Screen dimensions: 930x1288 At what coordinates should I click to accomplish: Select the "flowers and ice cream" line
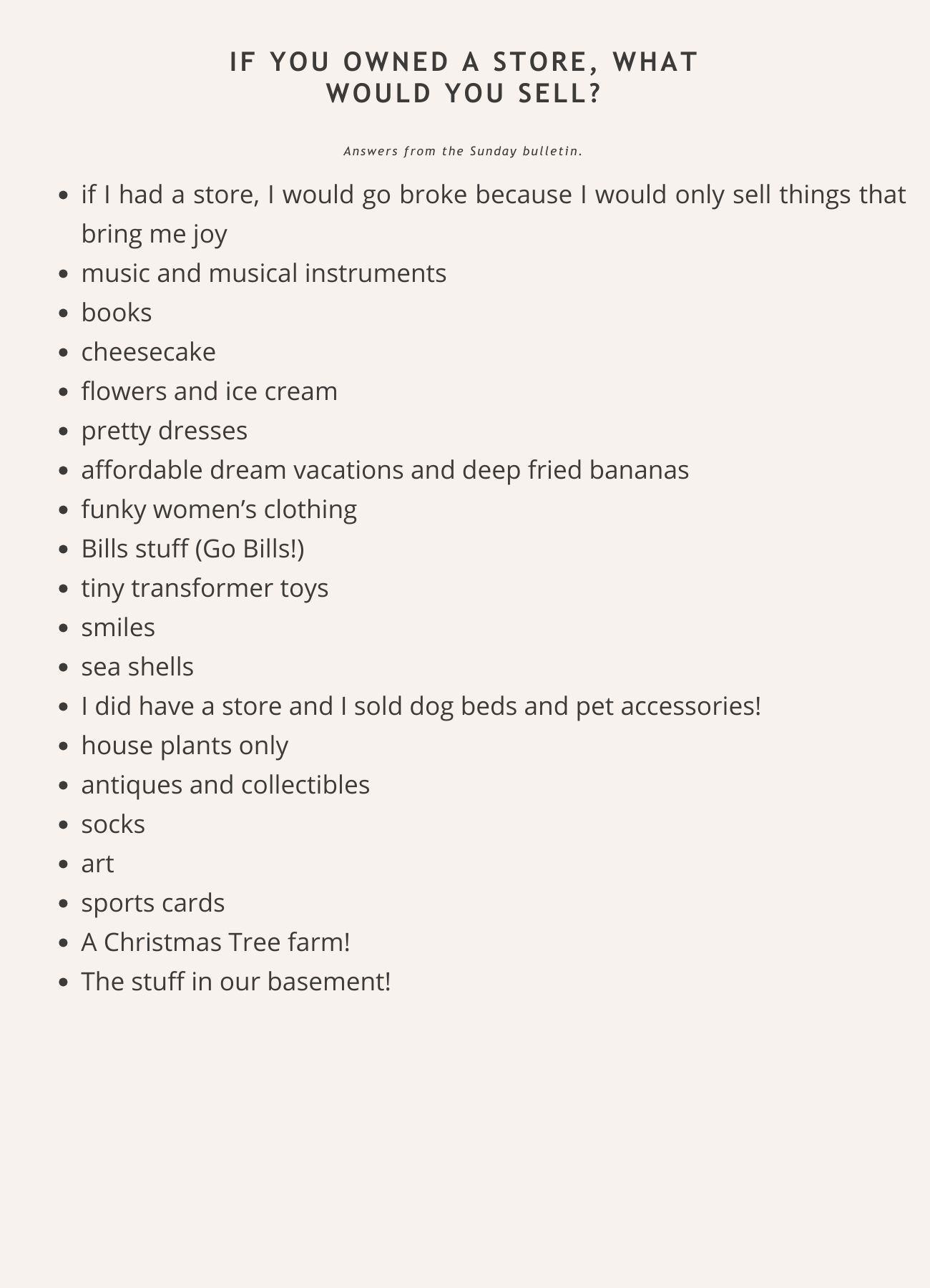tap(209, 391)
